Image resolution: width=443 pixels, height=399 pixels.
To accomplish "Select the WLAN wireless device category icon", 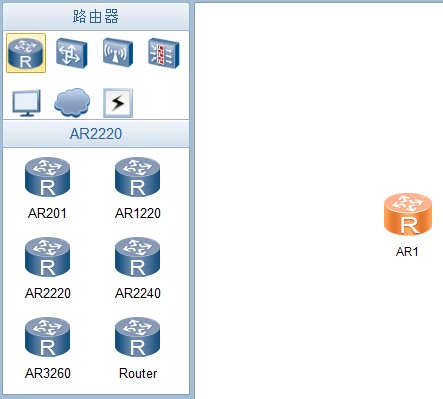I will [117, 53].
